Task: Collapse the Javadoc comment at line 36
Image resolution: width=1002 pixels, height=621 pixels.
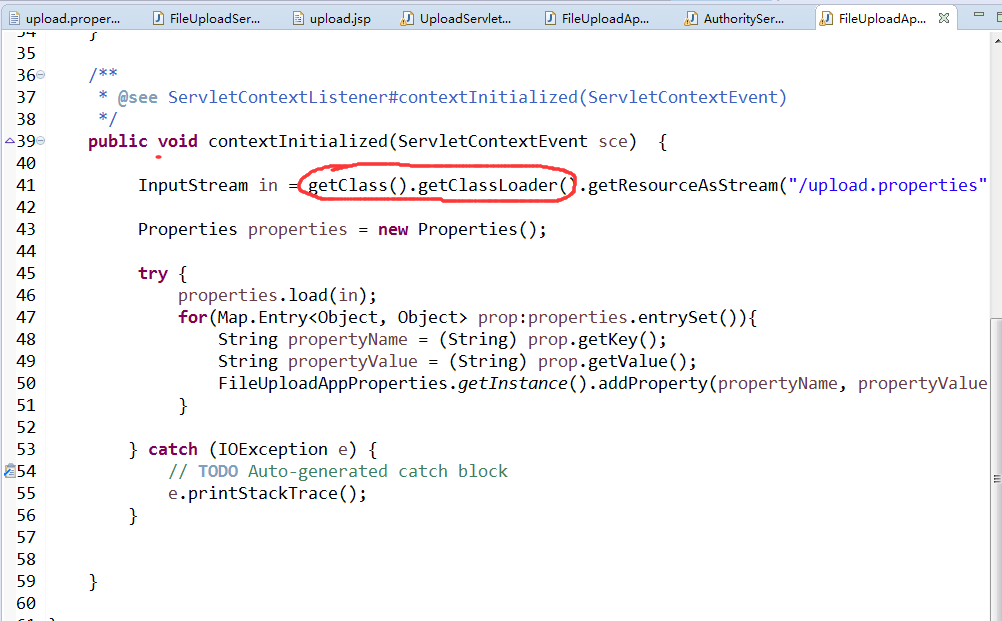Action: point(41,75)
